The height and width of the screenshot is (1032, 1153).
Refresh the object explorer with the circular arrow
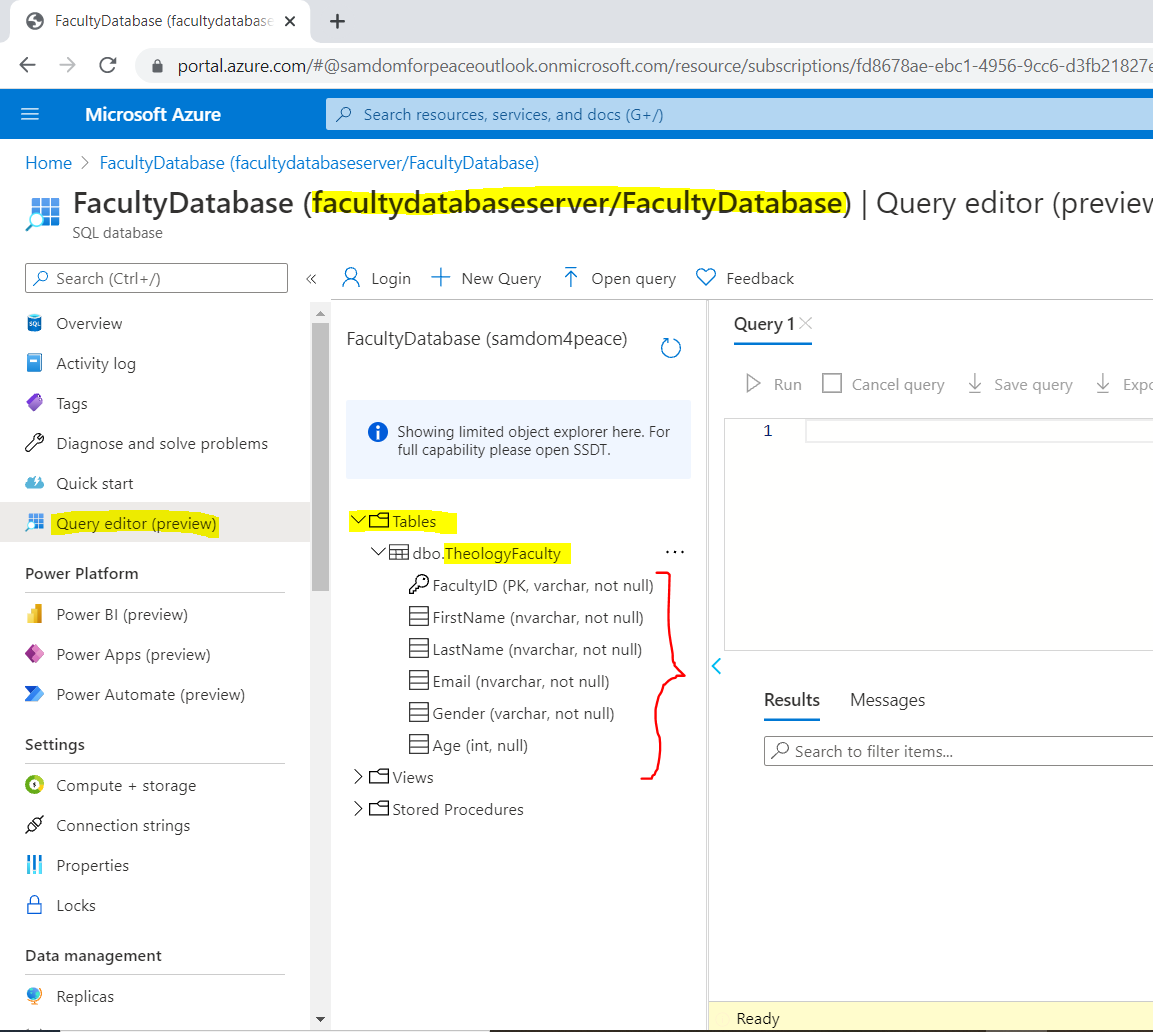pos(671,347)
